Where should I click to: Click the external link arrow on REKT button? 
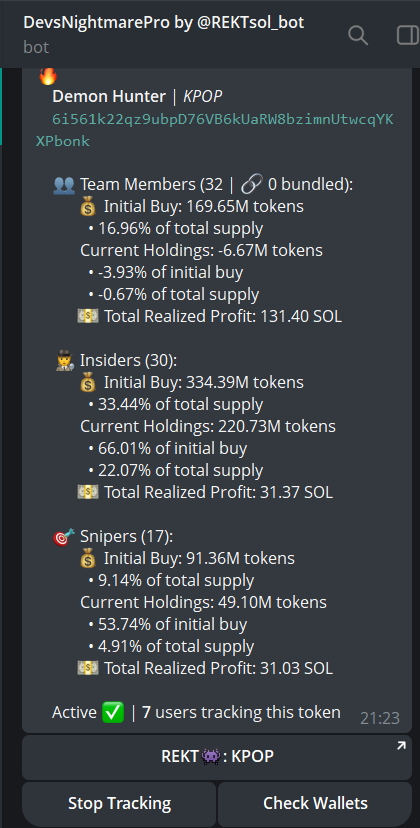(x=401, y=746)
